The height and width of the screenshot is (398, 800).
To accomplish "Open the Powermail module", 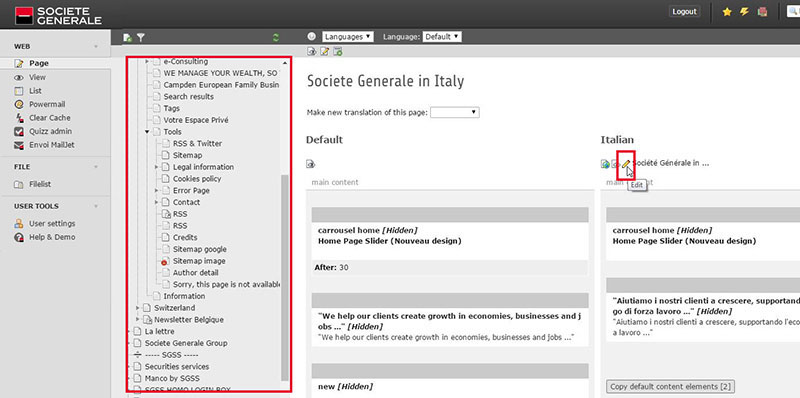I will click(47, 104).
